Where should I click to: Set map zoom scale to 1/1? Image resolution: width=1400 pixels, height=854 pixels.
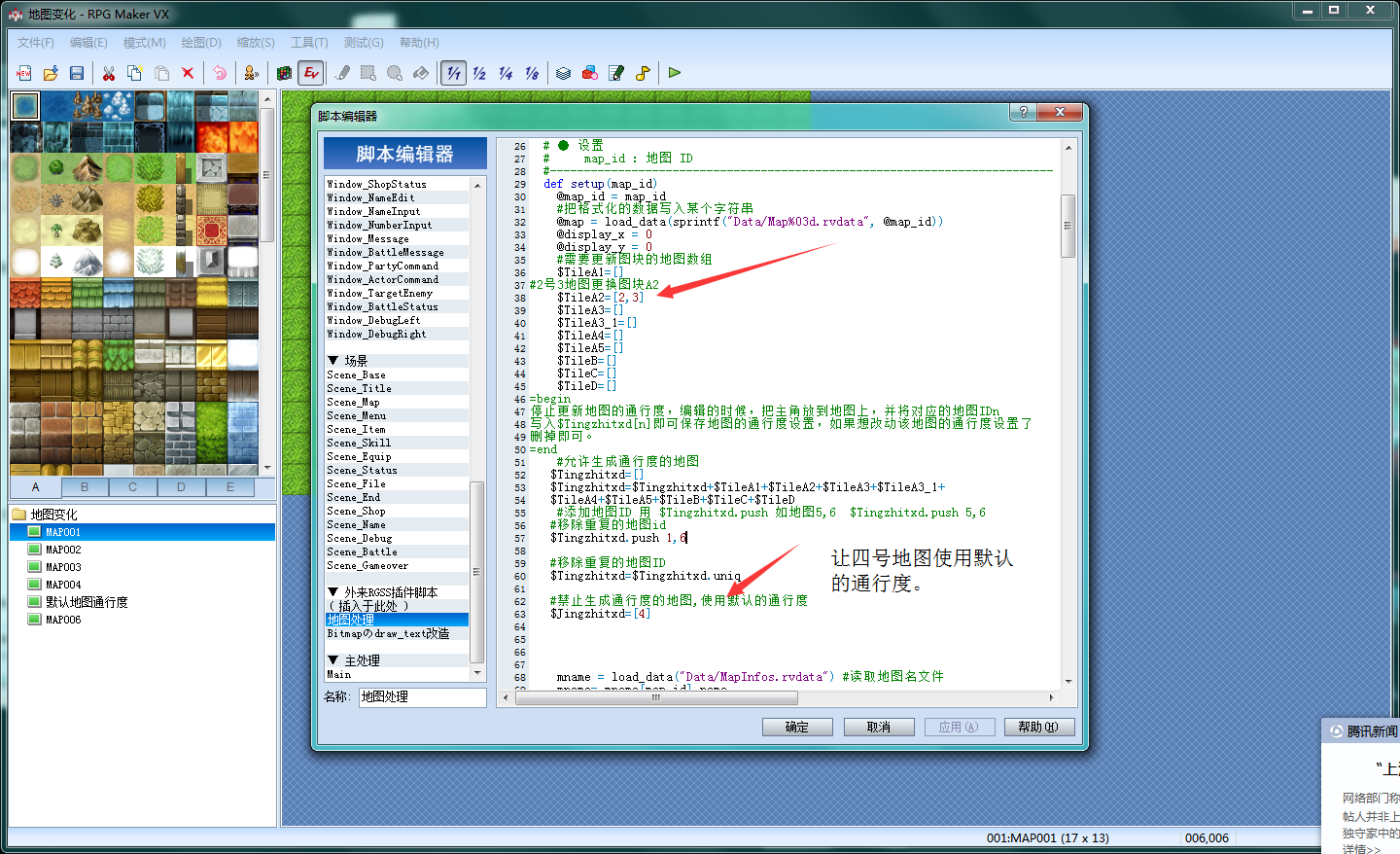453,73
